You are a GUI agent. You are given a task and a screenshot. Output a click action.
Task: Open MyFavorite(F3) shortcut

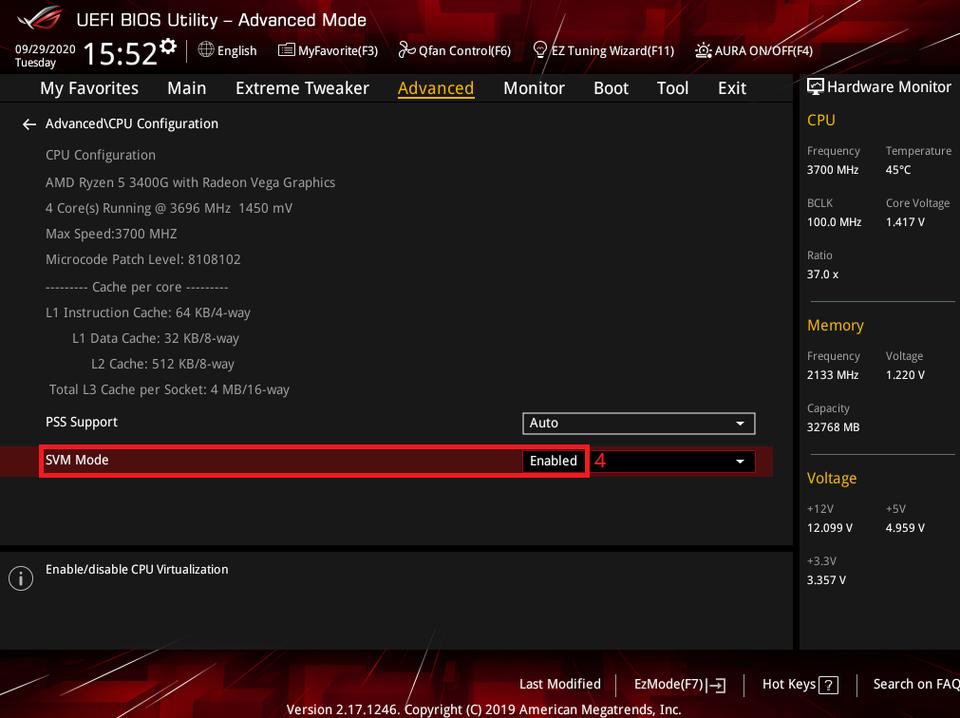328,50
